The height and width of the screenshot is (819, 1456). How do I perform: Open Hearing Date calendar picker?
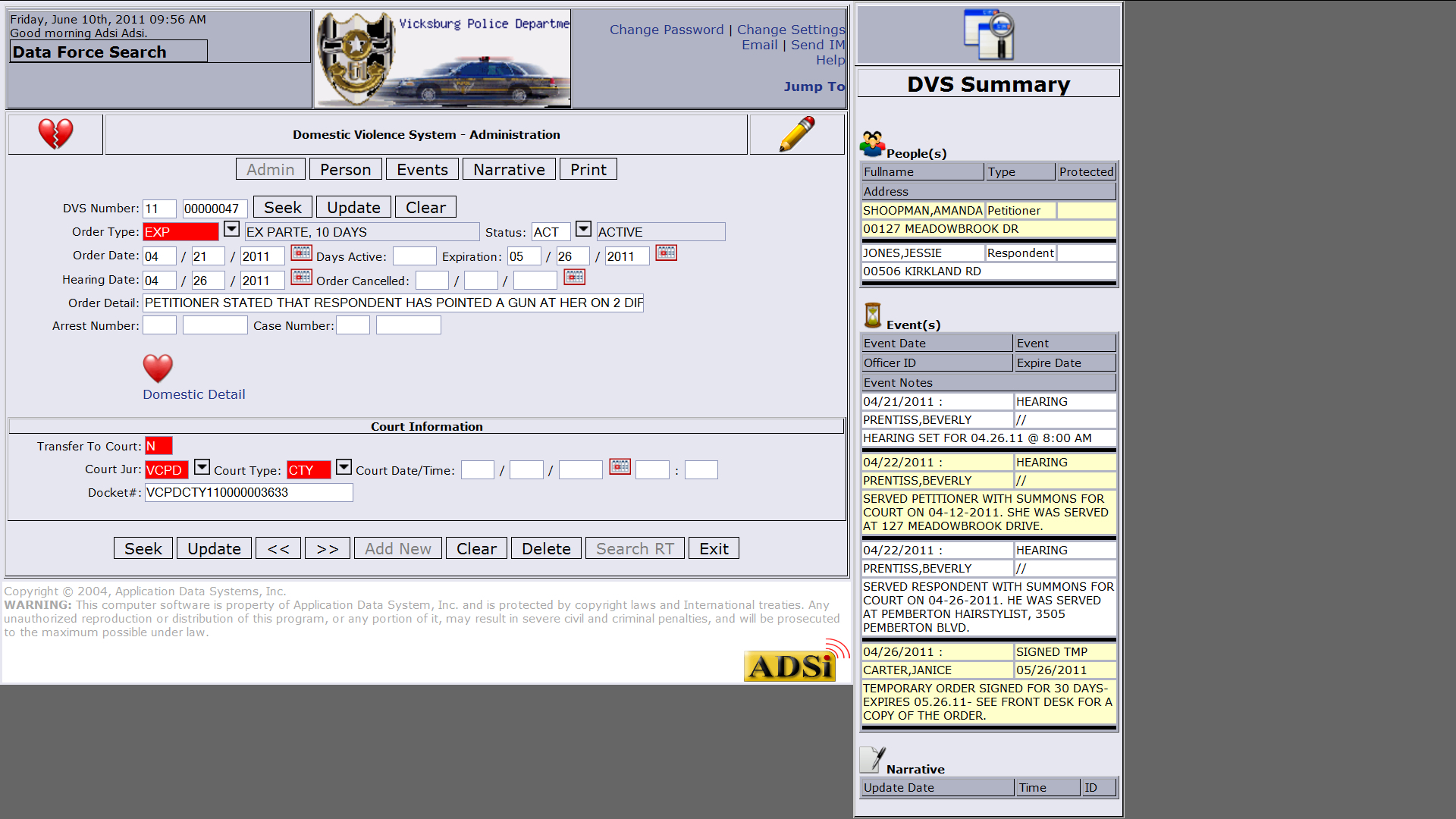click(301, 278)
